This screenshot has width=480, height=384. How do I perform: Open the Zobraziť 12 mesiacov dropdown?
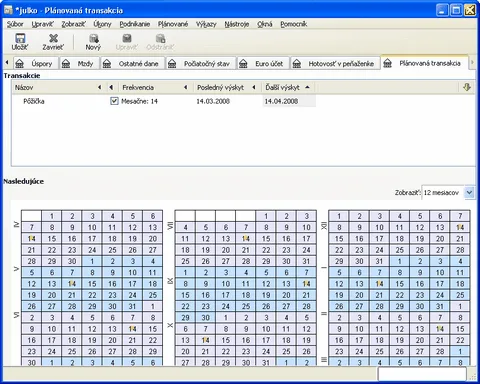(469, 193)
